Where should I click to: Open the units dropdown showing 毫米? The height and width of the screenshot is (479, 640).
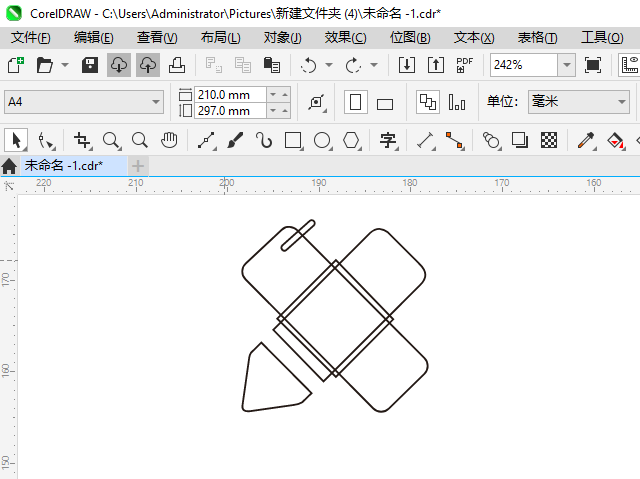[x=579, y=102]
